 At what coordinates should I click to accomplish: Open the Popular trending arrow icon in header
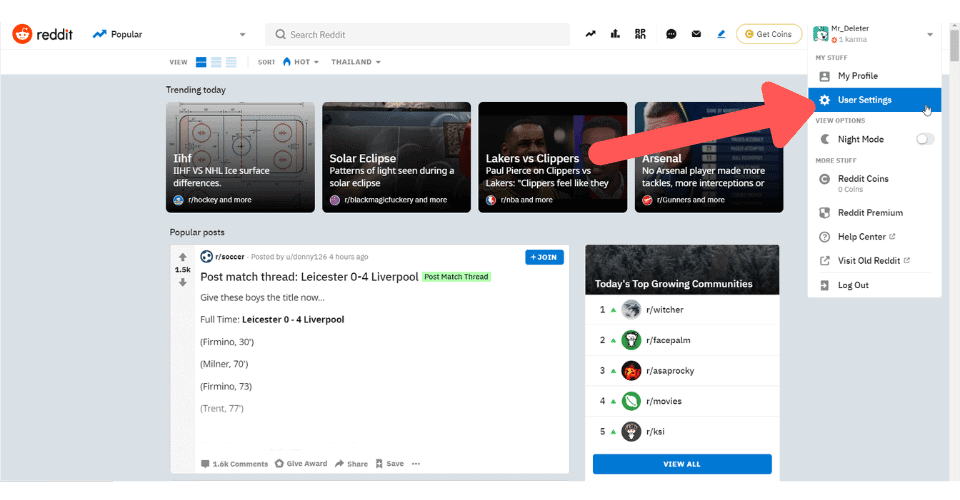[x=590, y=34]
